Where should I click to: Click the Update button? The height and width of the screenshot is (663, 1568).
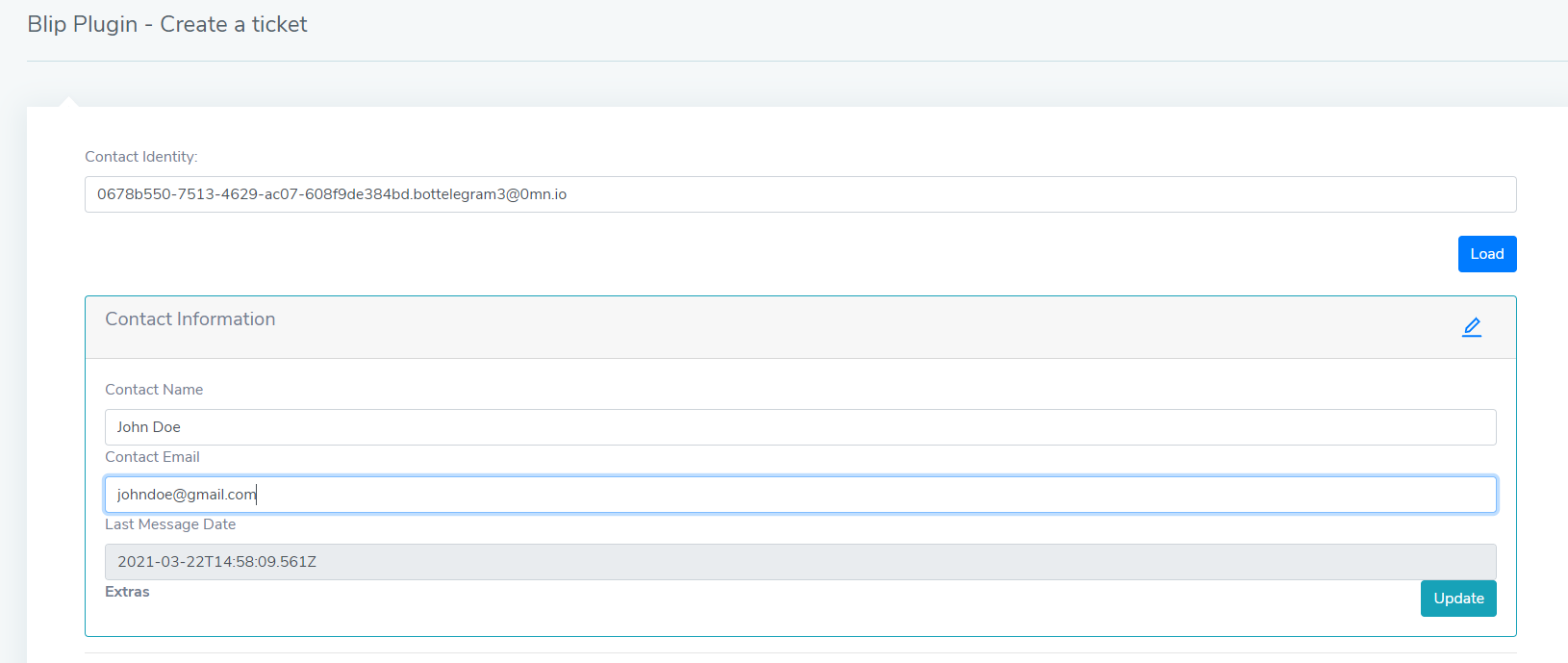pyautogui.click(x=1458, y=599)
